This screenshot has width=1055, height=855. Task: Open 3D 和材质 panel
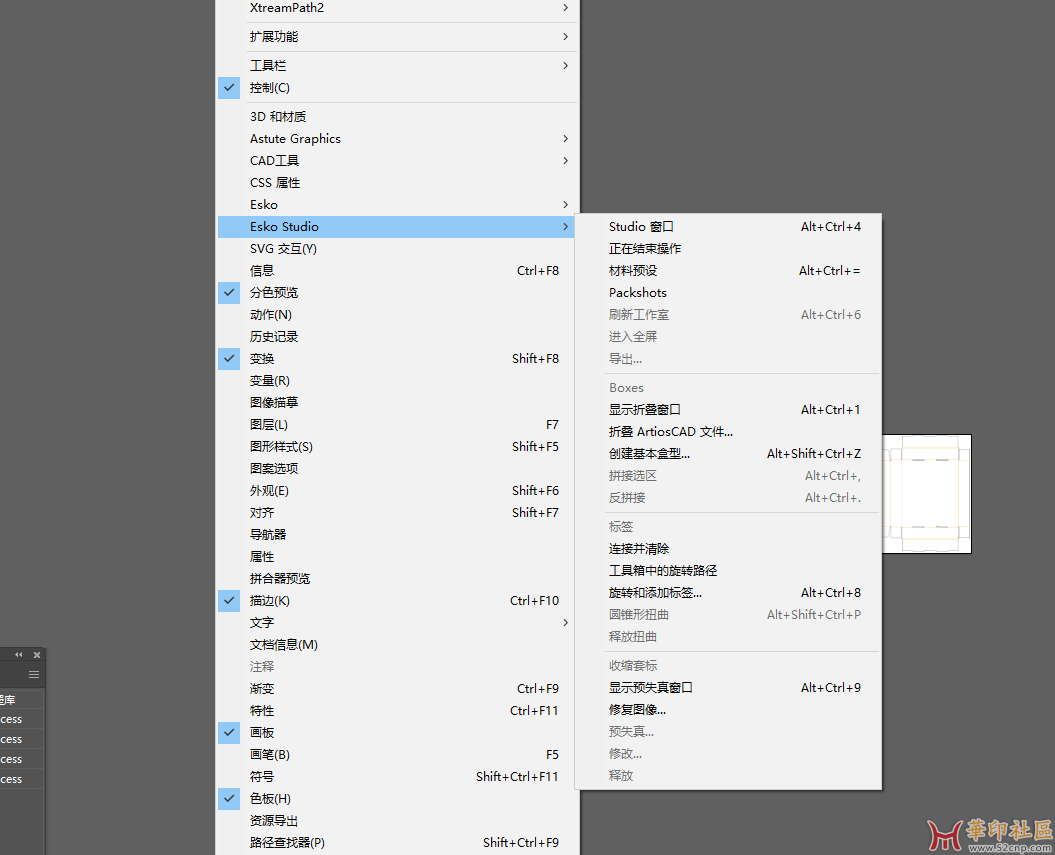pyautogui.click(x=397, y=116)
